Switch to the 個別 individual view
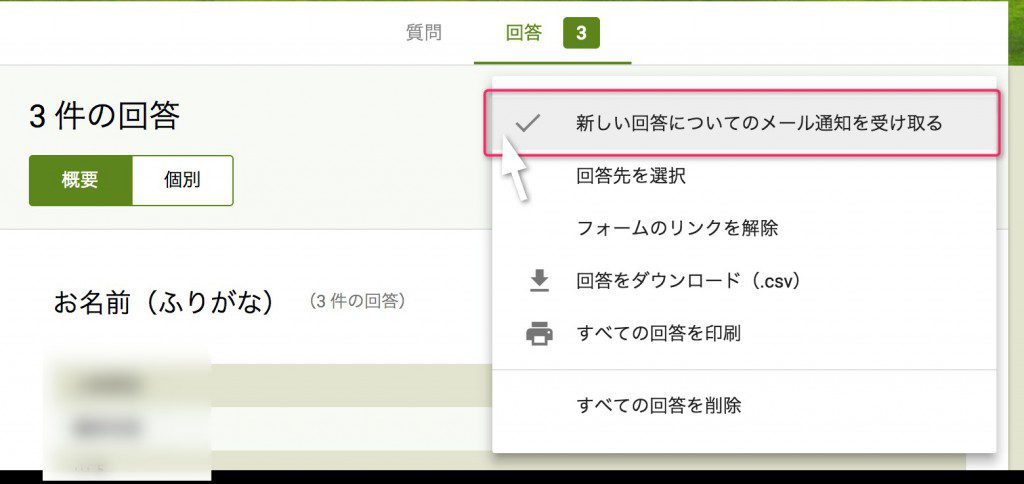The width and height of the screenshot is (1024, 484). point(182,181)
